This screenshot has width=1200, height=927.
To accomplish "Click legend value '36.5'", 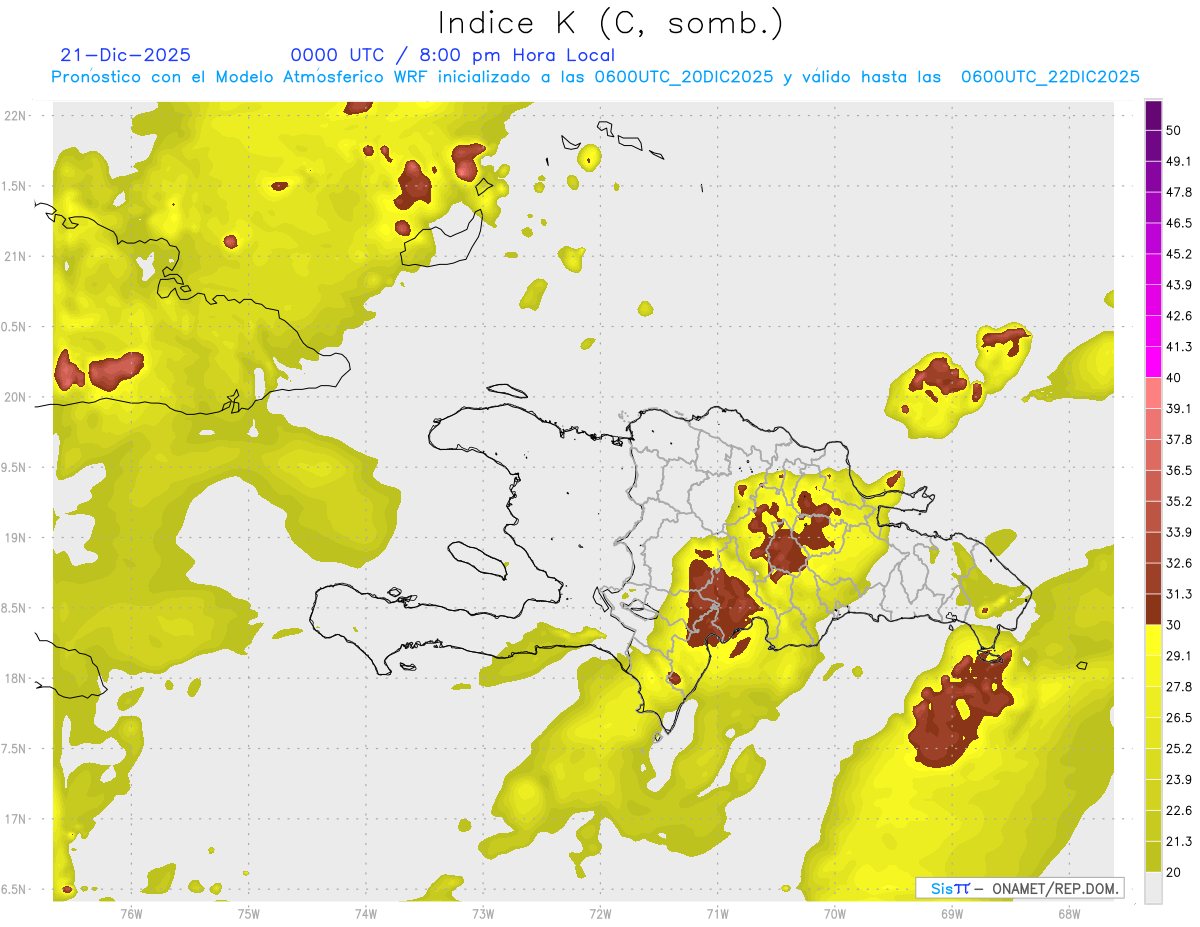I will click(1179, 470).
